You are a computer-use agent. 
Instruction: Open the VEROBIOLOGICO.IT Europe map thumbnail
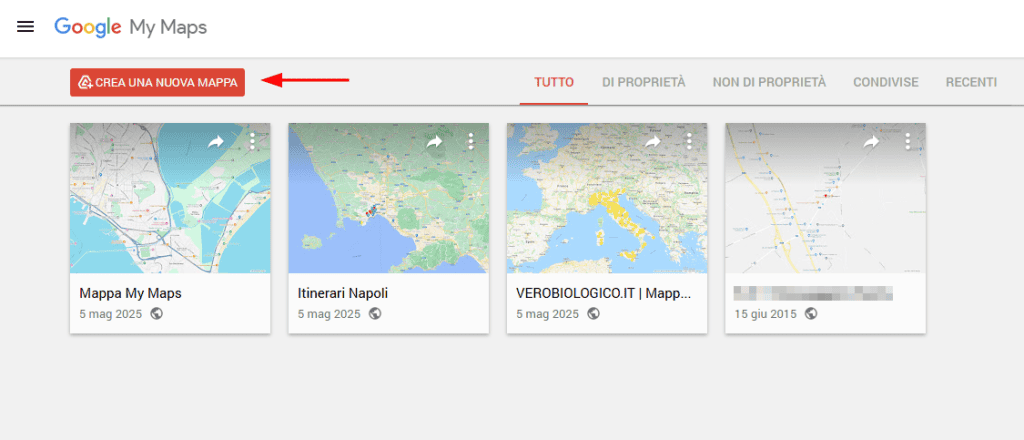click(x=607, y=198)
